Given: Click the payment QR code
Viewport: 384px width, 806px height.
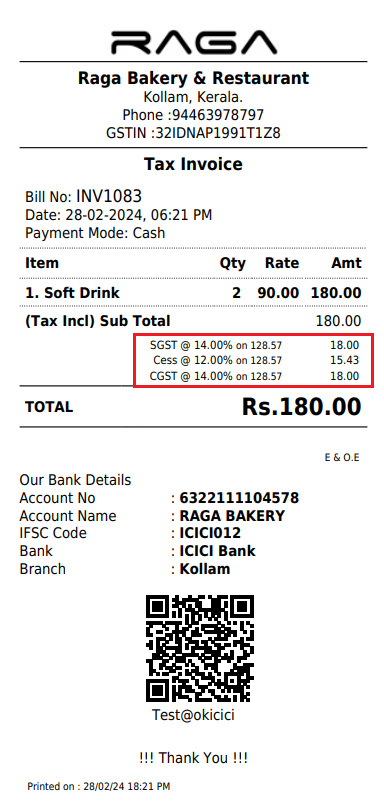Looking at the screenshot, I should [200, 648].
